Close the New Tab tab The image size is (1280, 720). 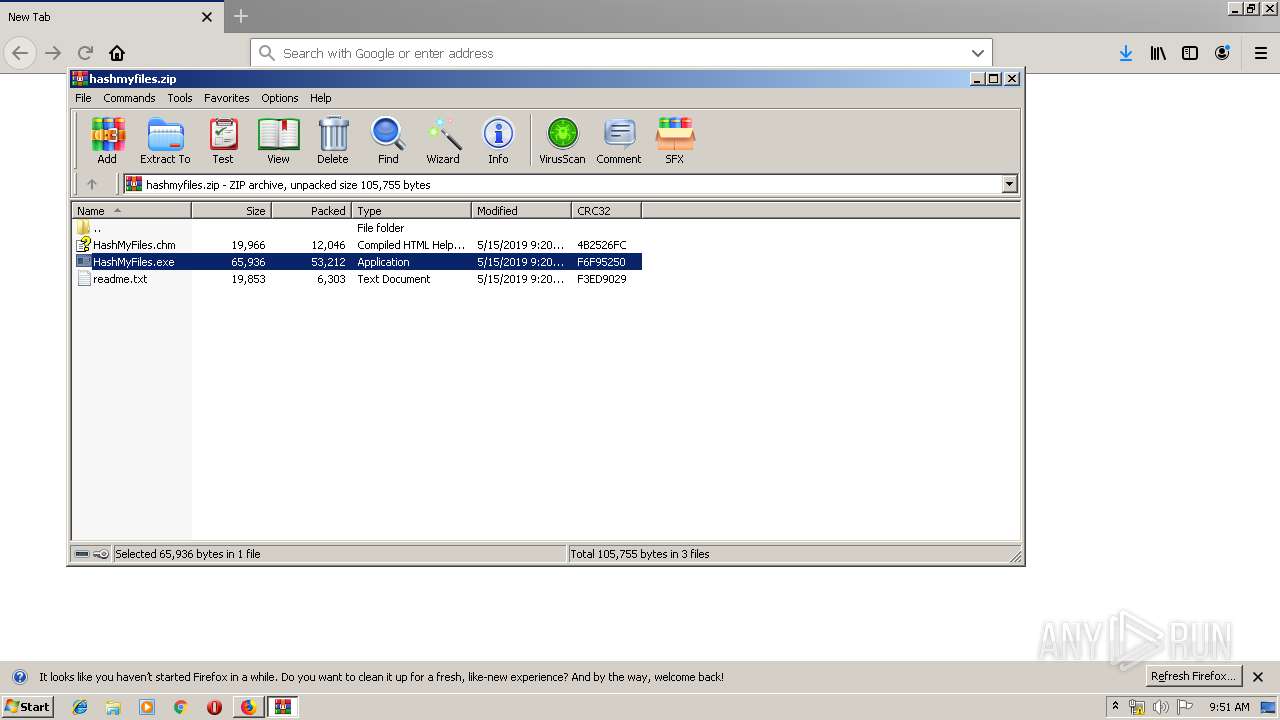[x=207, y=17]
